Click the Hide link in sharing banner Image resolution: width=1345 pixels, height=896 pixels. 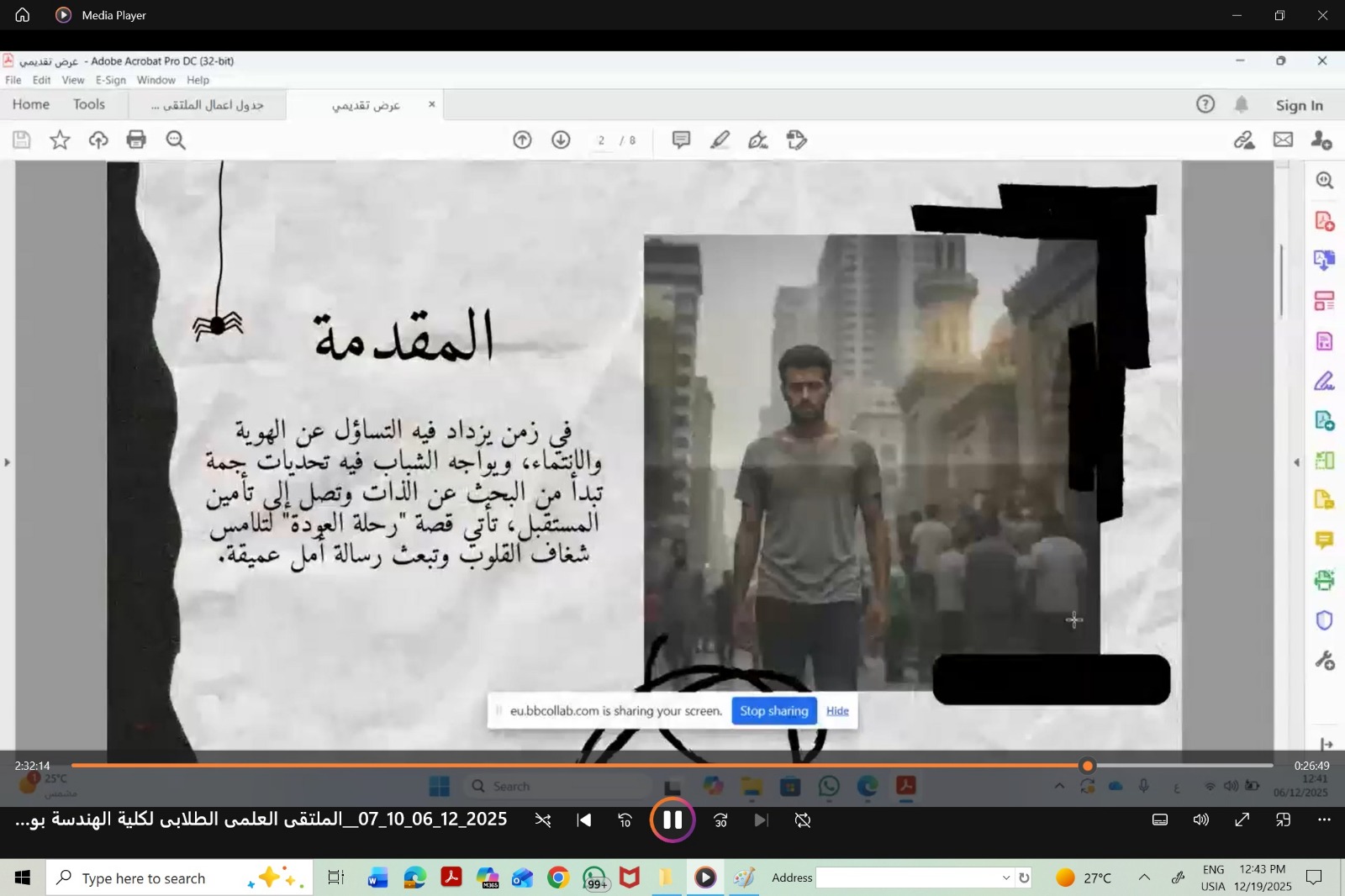click(837, 711)
